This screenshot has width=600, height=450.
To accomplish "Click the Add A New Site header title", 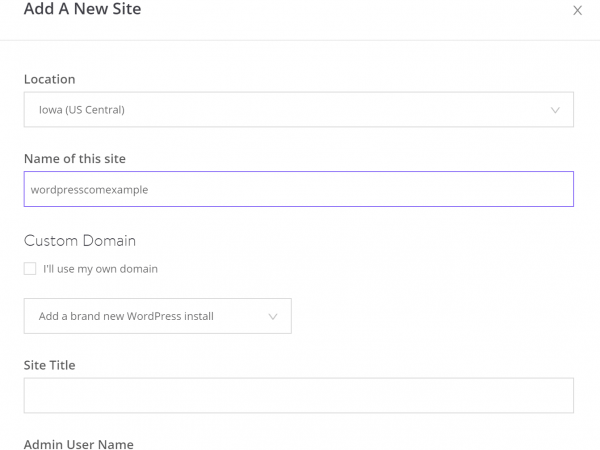I will [82, 10].
